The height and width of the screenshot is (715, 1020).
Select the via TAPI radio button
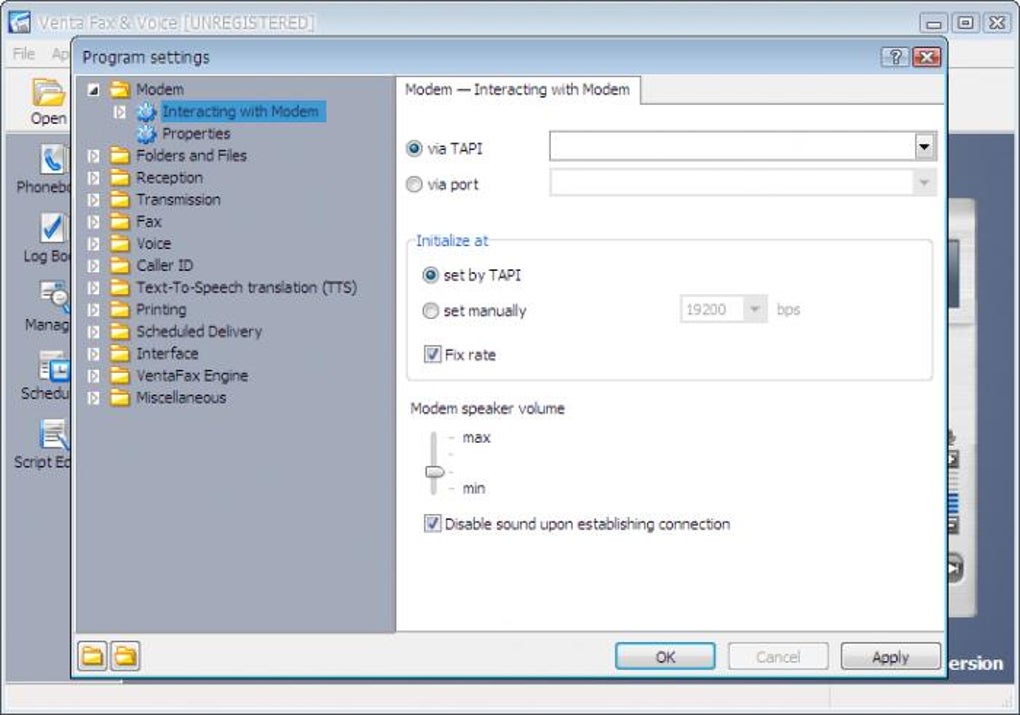414,148
